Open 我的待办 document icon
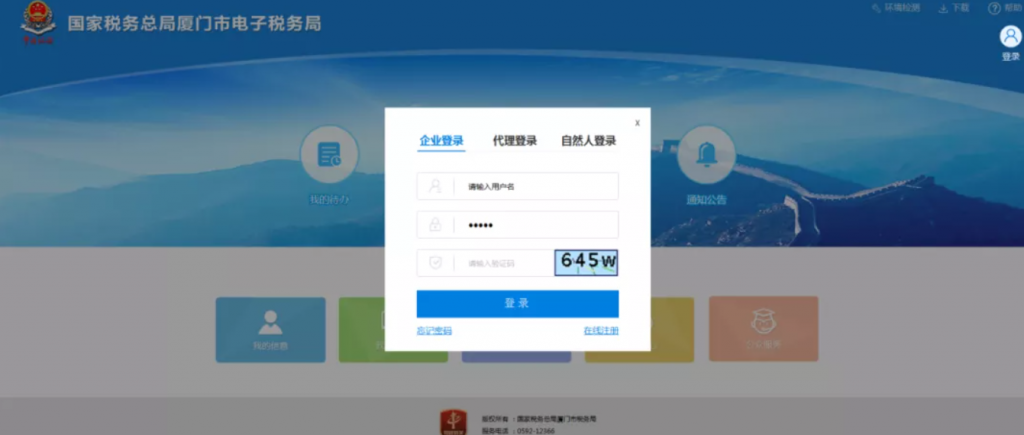 pos(329,155)
